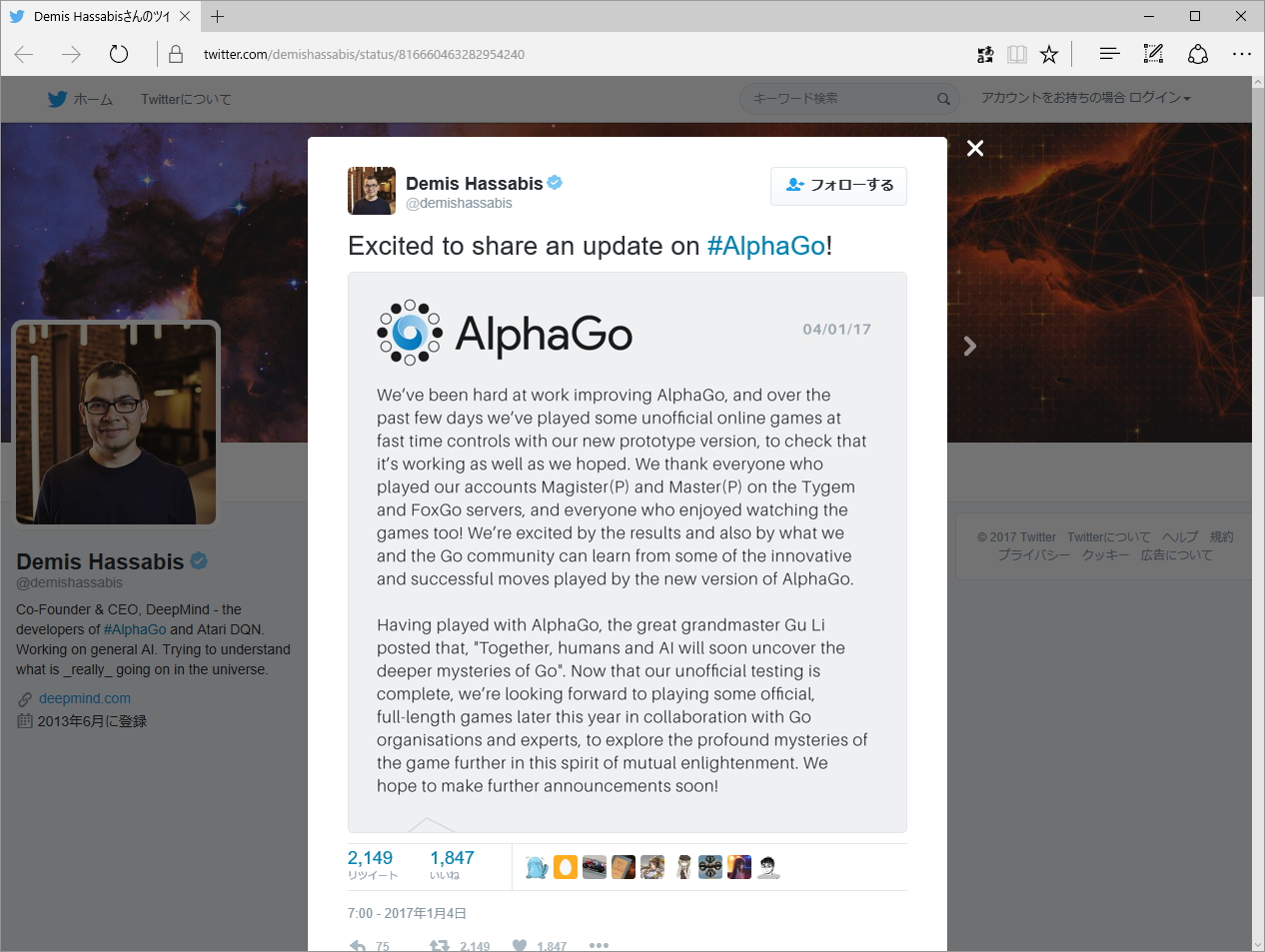Image resolution: width=1265 pixels, height=952 pixels.
Task: Click the Share icon in the browser toolbar
Action: click(1198, 54)
